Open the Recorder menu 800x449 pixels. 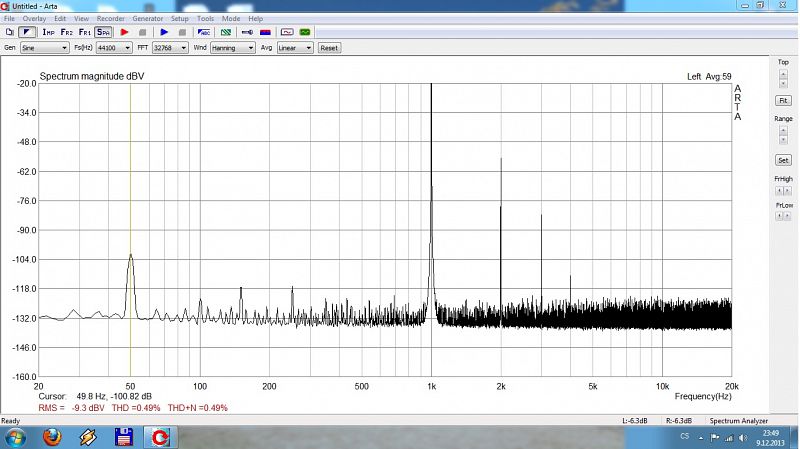point(111,18)
